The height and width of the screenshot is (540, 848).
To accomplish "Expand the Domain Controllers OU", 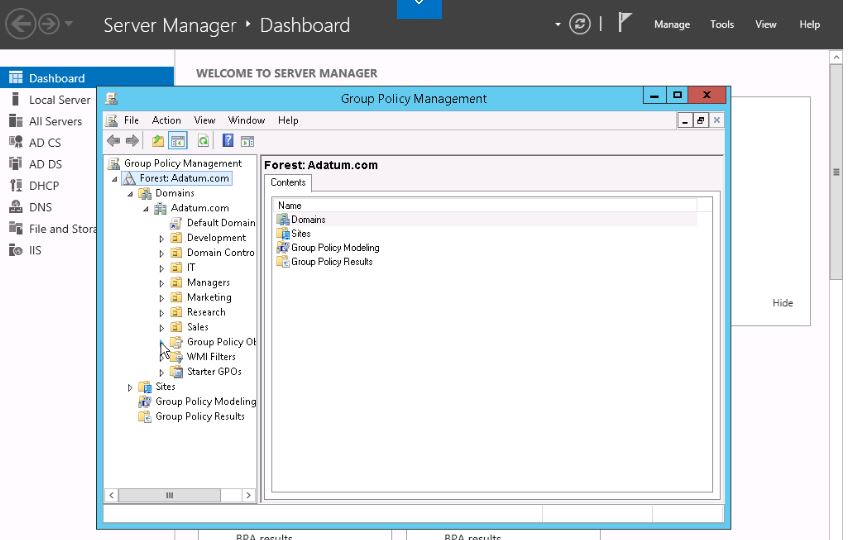I will [161, 253].
